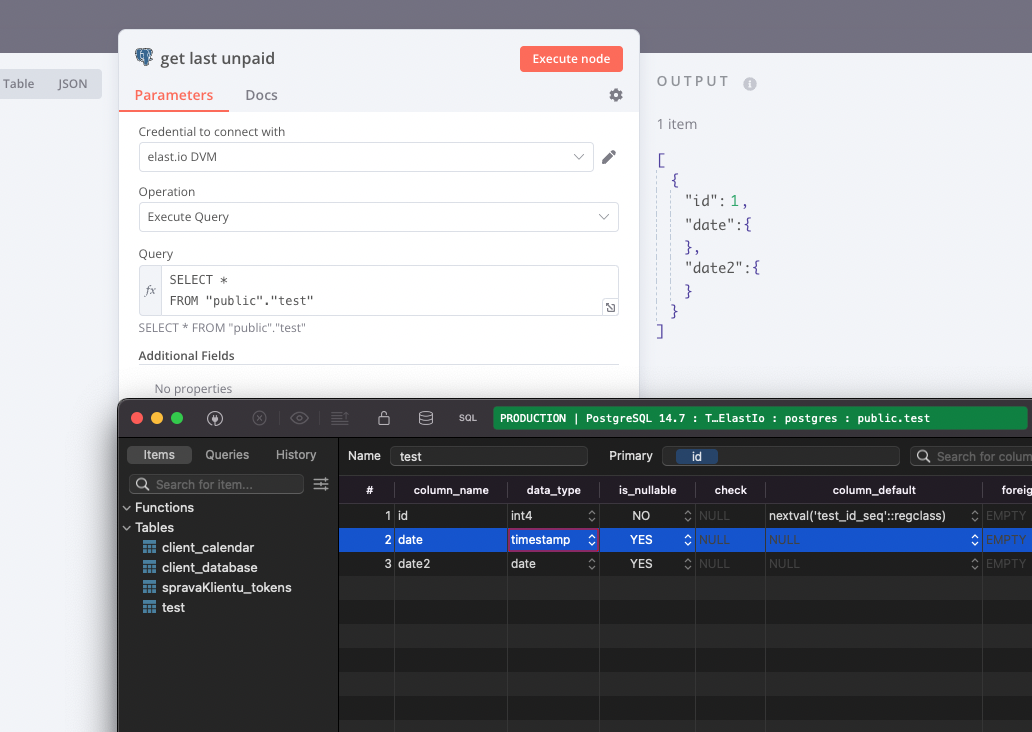The width and height of the screenshot is (1032, 732).
Task: Open the History tab in the sidebar
Action: 296,454
